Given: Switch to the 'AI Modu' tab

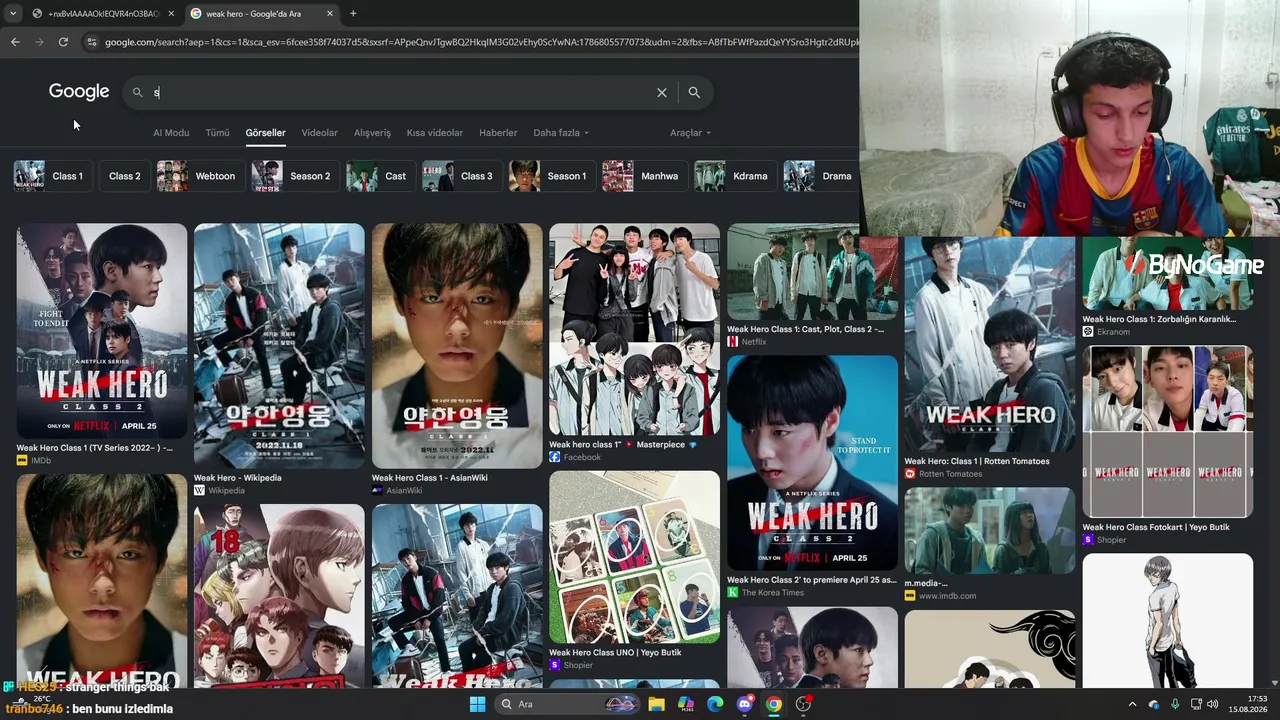Looking at the screenshot, I should point(171,133).
